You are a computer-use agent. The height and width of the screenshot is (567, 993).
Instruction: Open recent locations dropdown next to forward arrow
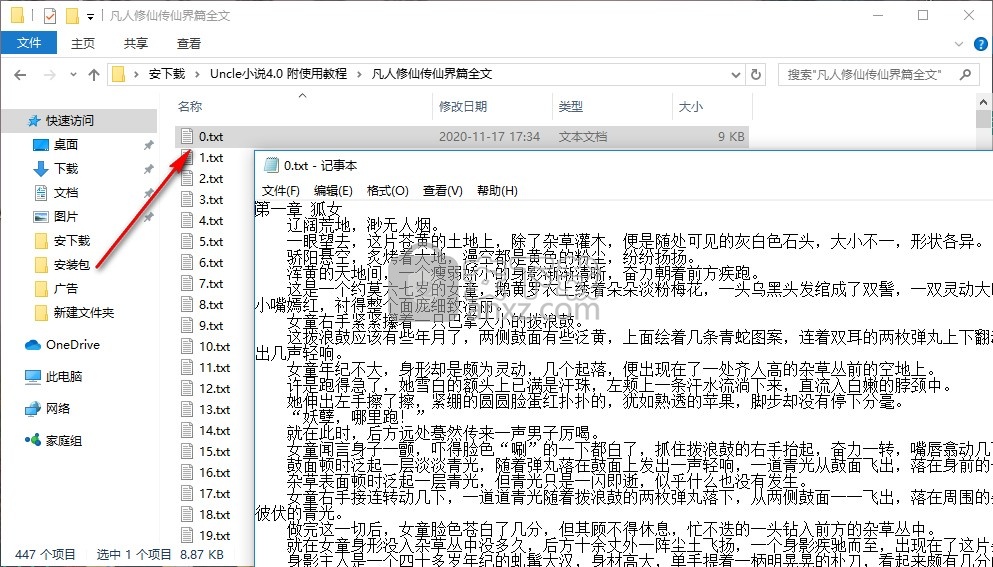point(73,75)
